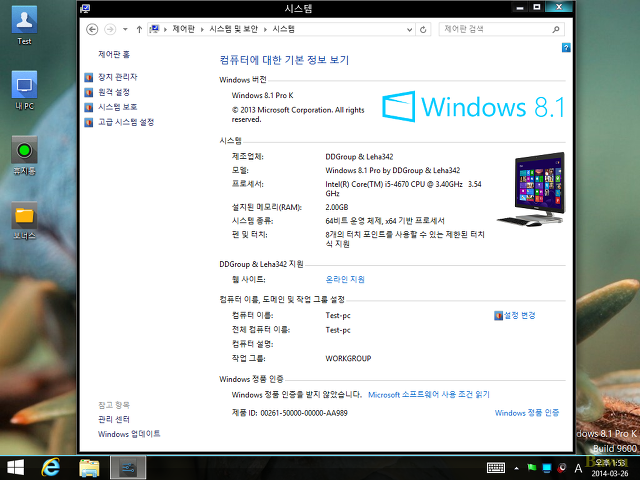Open 시스템 보호 in the sidebar

(x=118, y=107)
